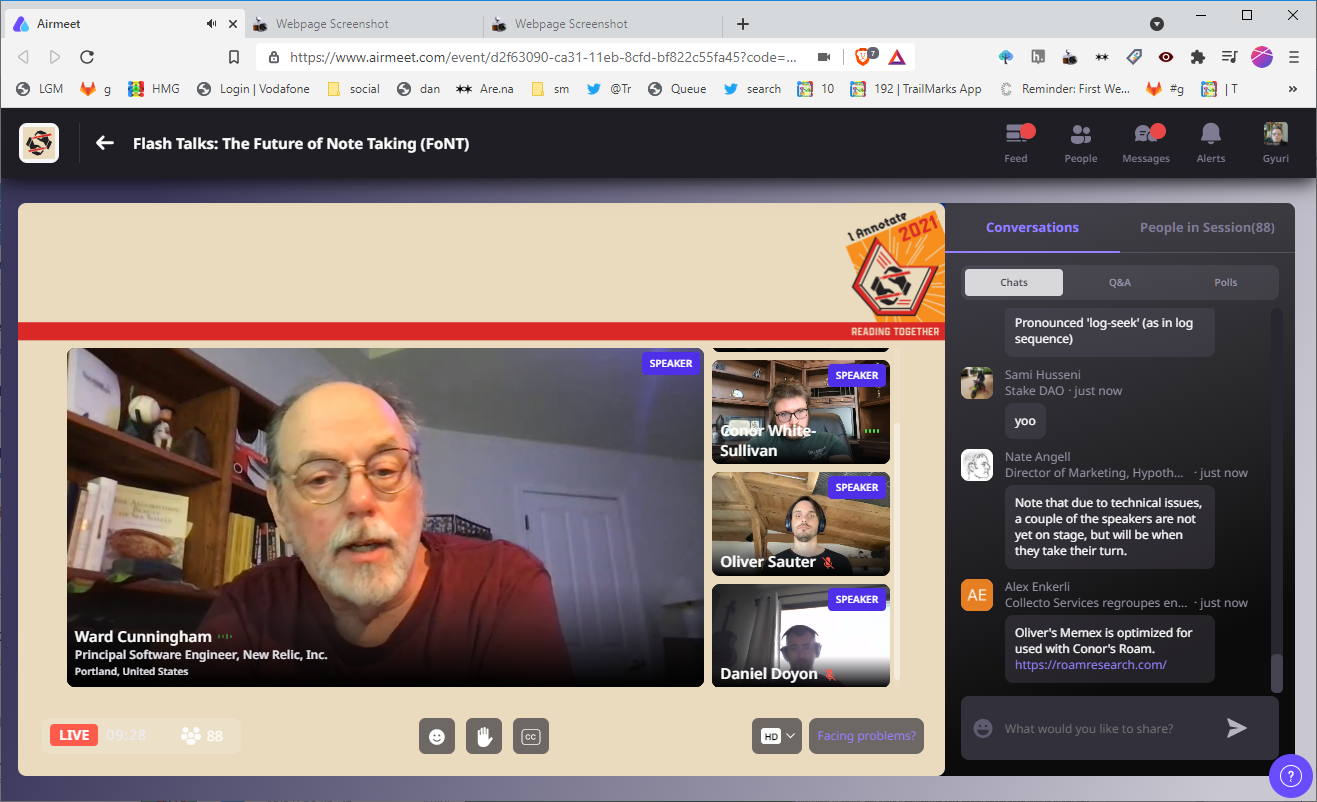
Task: Open the Brave Rewards triangle icon
Action: click(x=896, y=57)
